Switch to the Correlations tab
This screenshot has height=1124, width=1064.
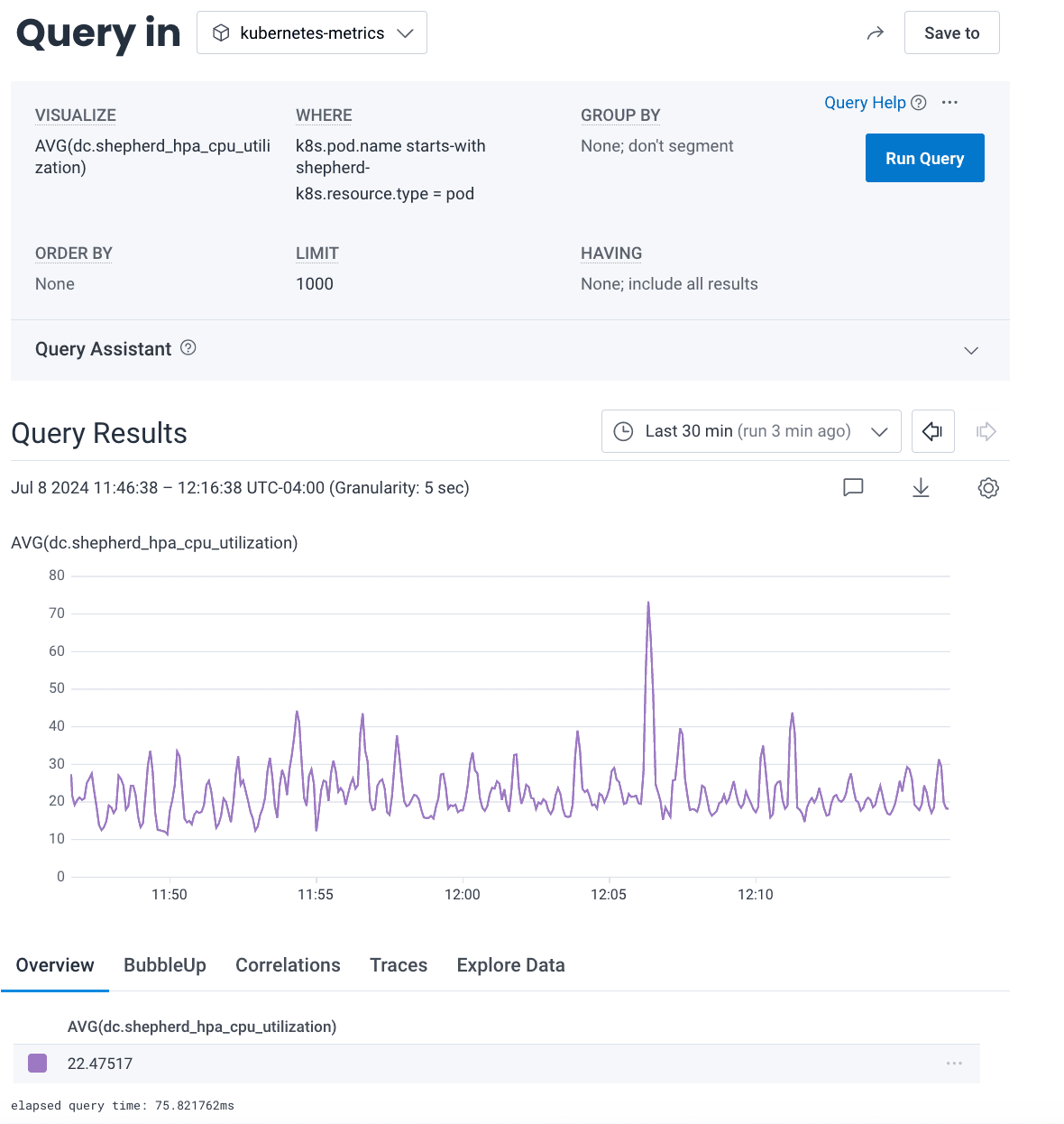pos(288,965)
